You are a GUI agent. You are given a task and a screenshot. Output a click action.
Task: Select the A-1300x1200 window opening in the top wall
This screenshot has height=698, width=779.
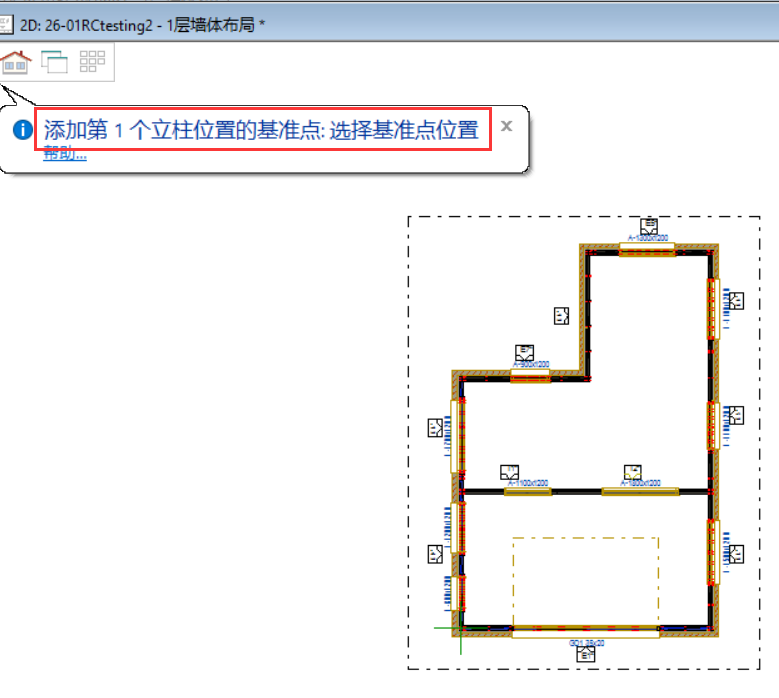647,249
